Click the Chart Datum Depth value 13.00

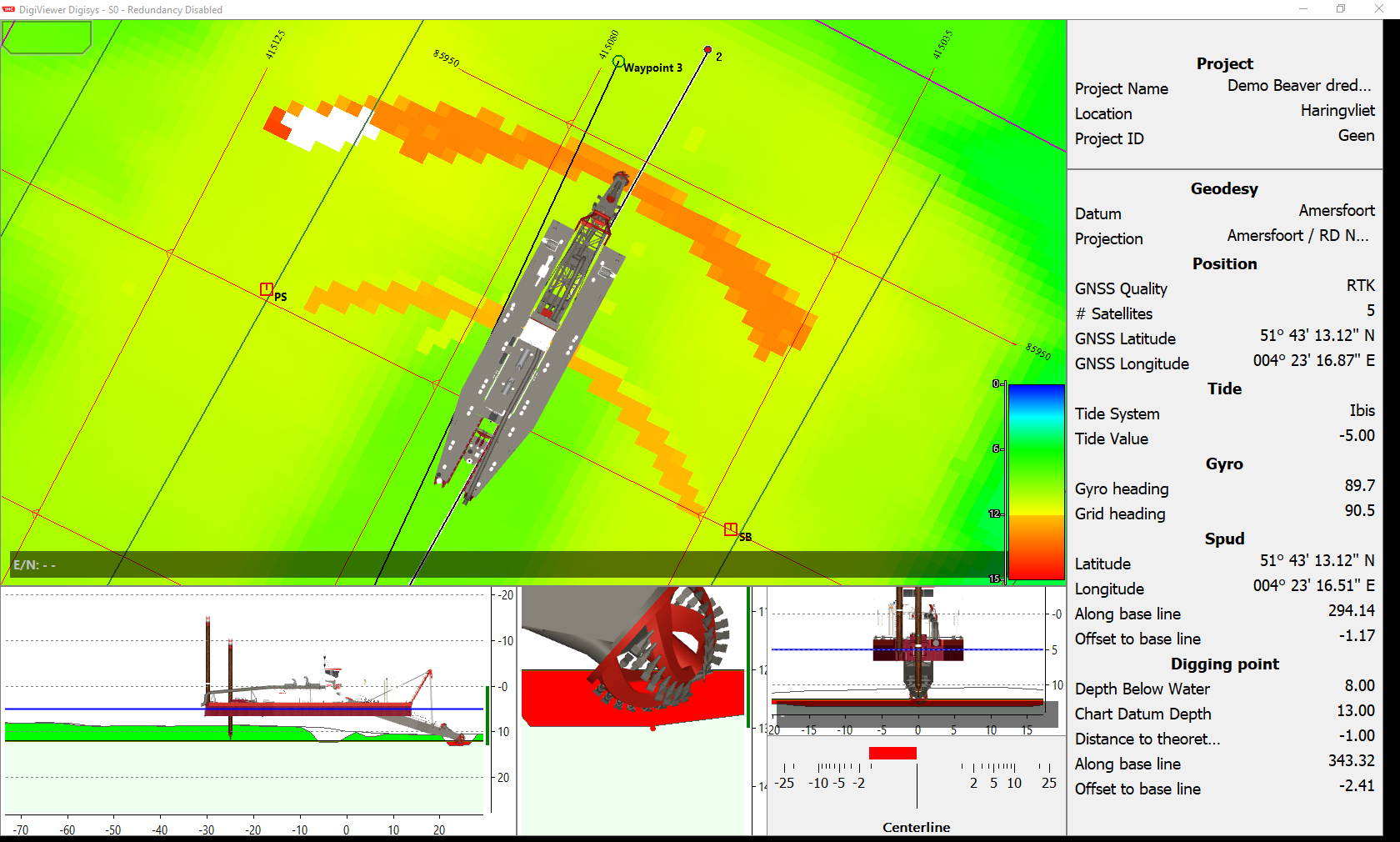point(1355,711)
